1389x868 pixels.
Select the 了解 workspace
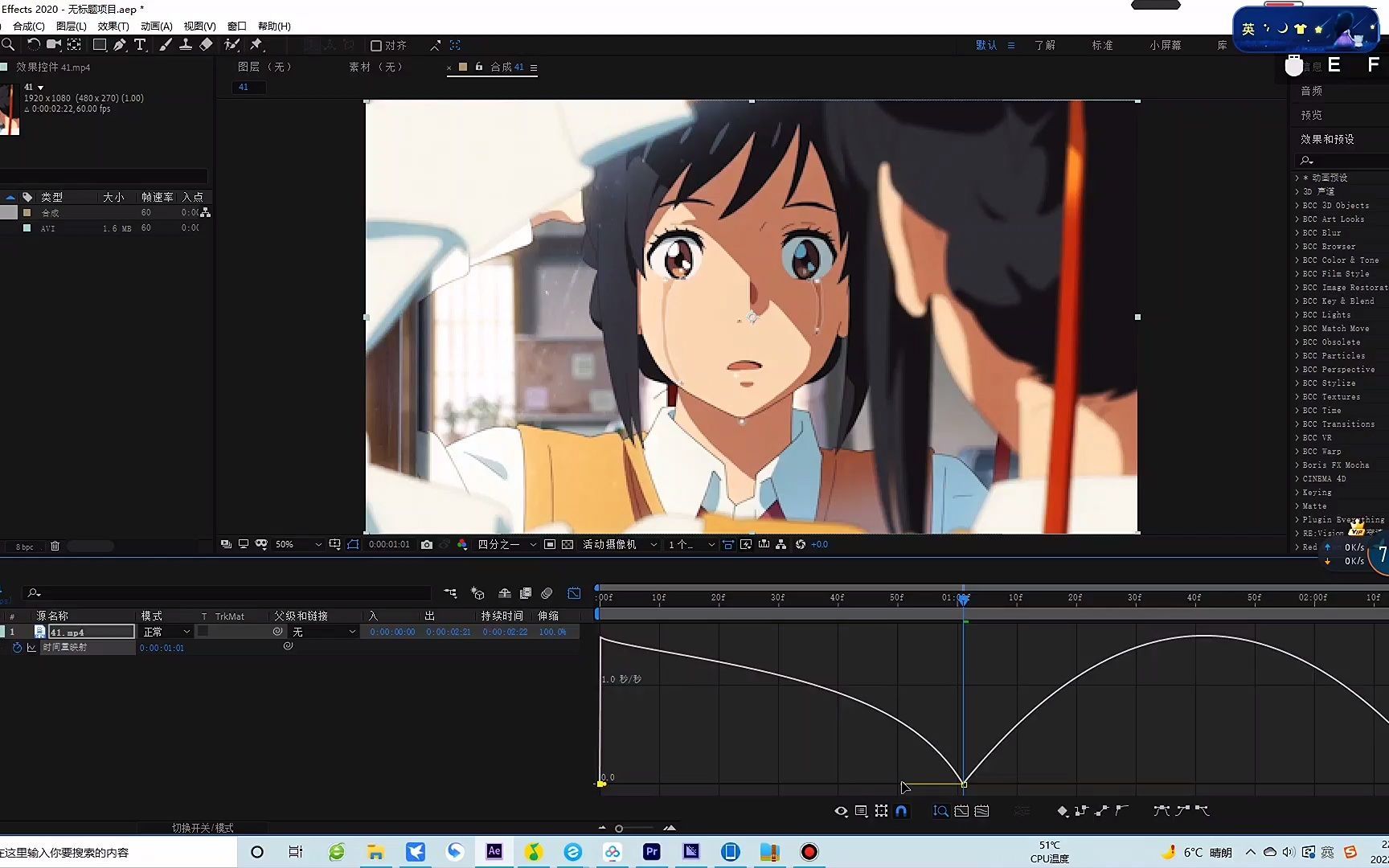coord(1045,45)
